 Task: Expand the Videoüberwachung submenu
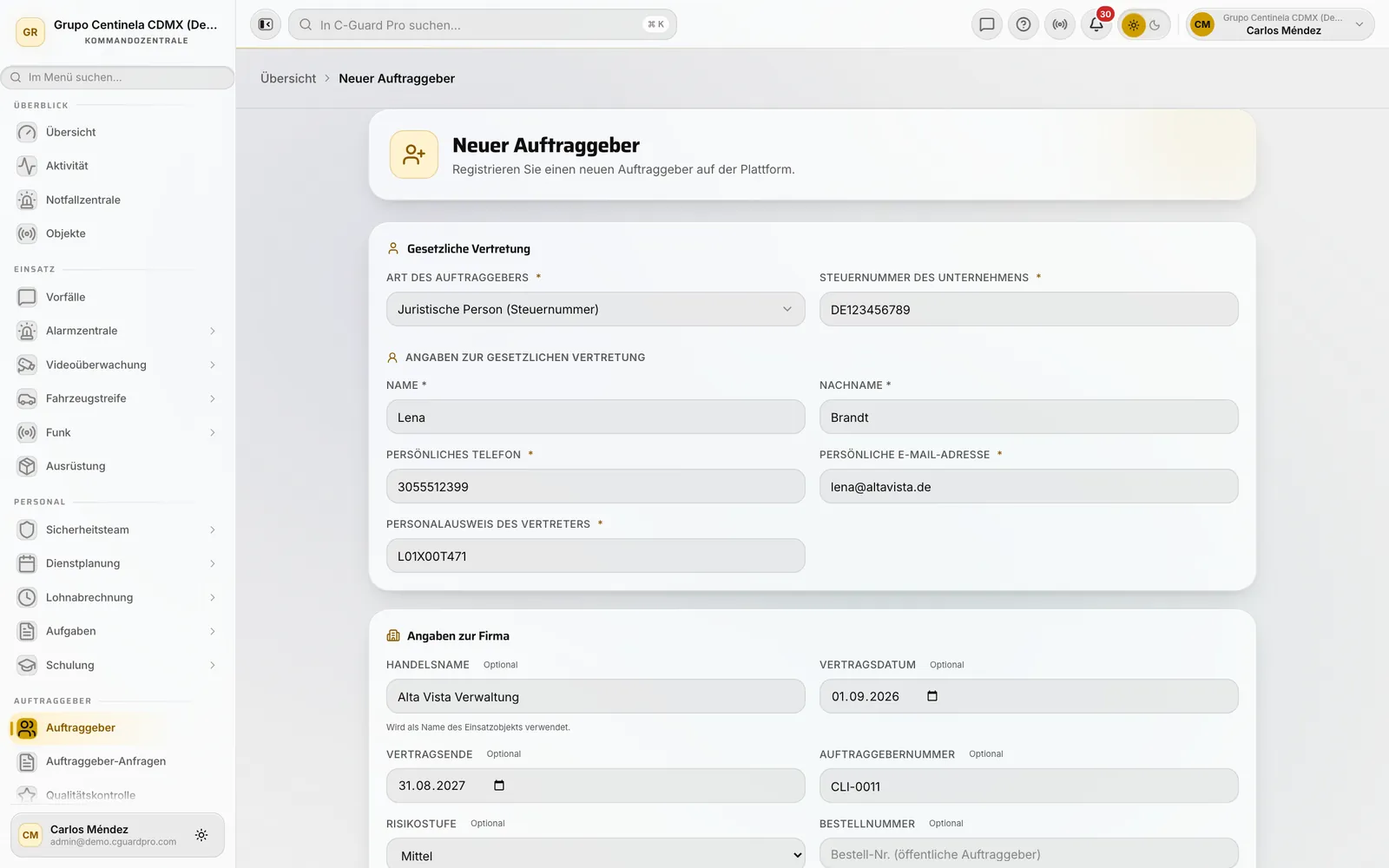(x=212, y=365)
